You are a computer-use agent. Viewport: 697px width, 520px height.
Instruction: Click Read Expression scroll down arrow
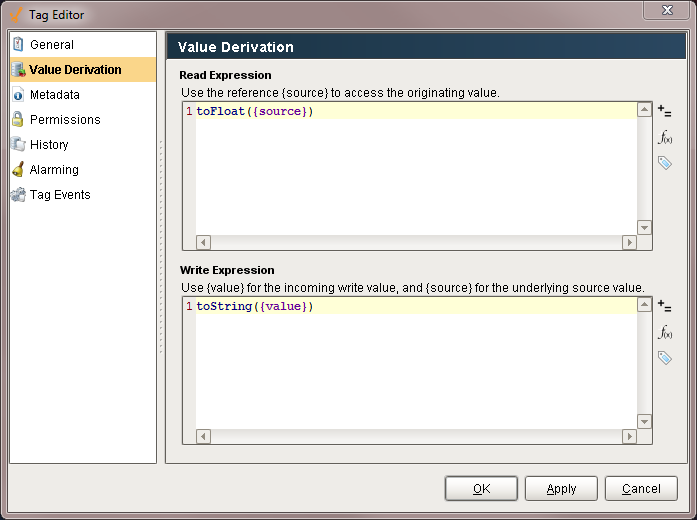[644, 228]
